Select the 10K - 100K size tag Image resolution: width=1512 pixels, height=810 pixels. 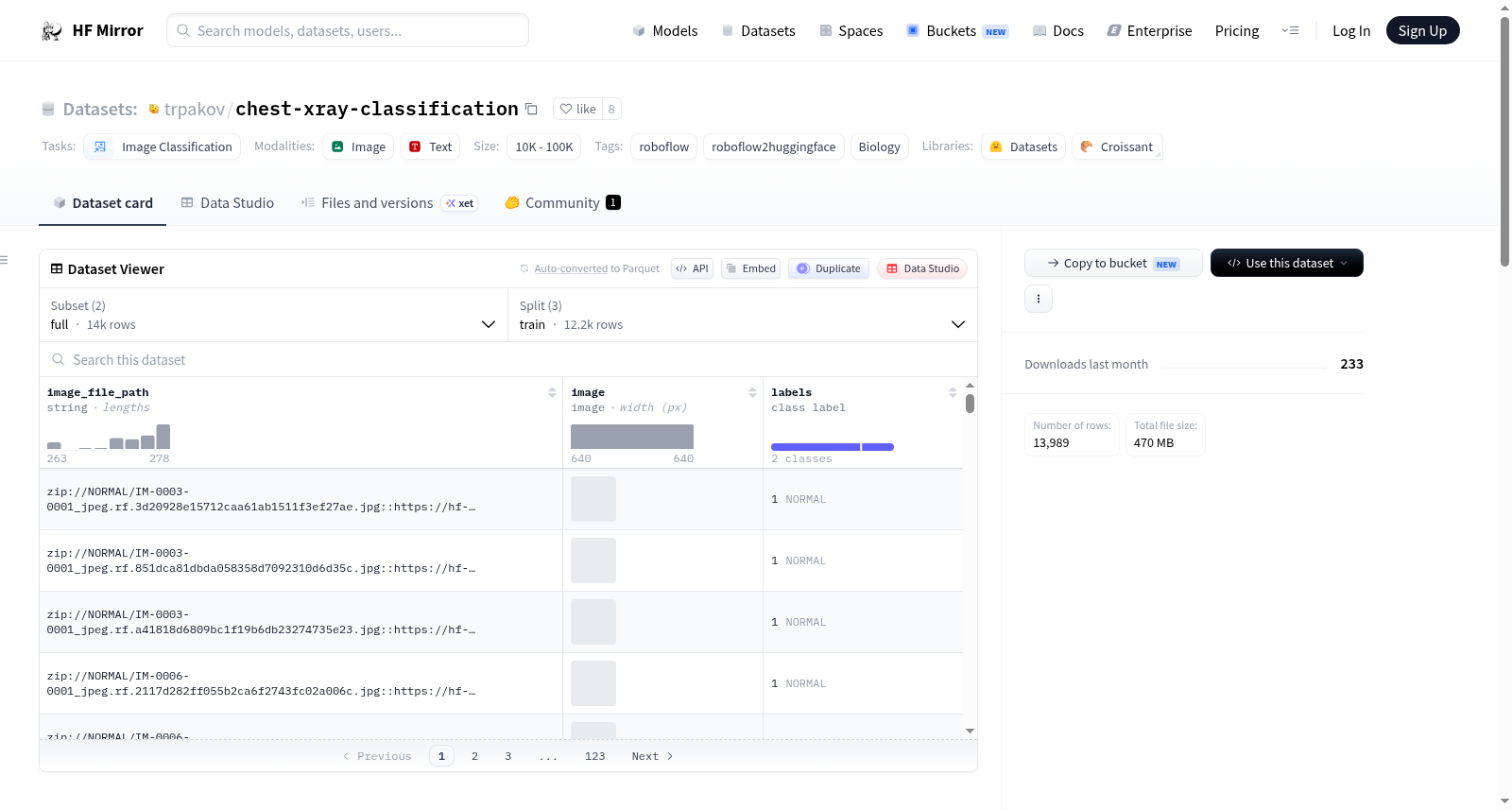[544, 146]
